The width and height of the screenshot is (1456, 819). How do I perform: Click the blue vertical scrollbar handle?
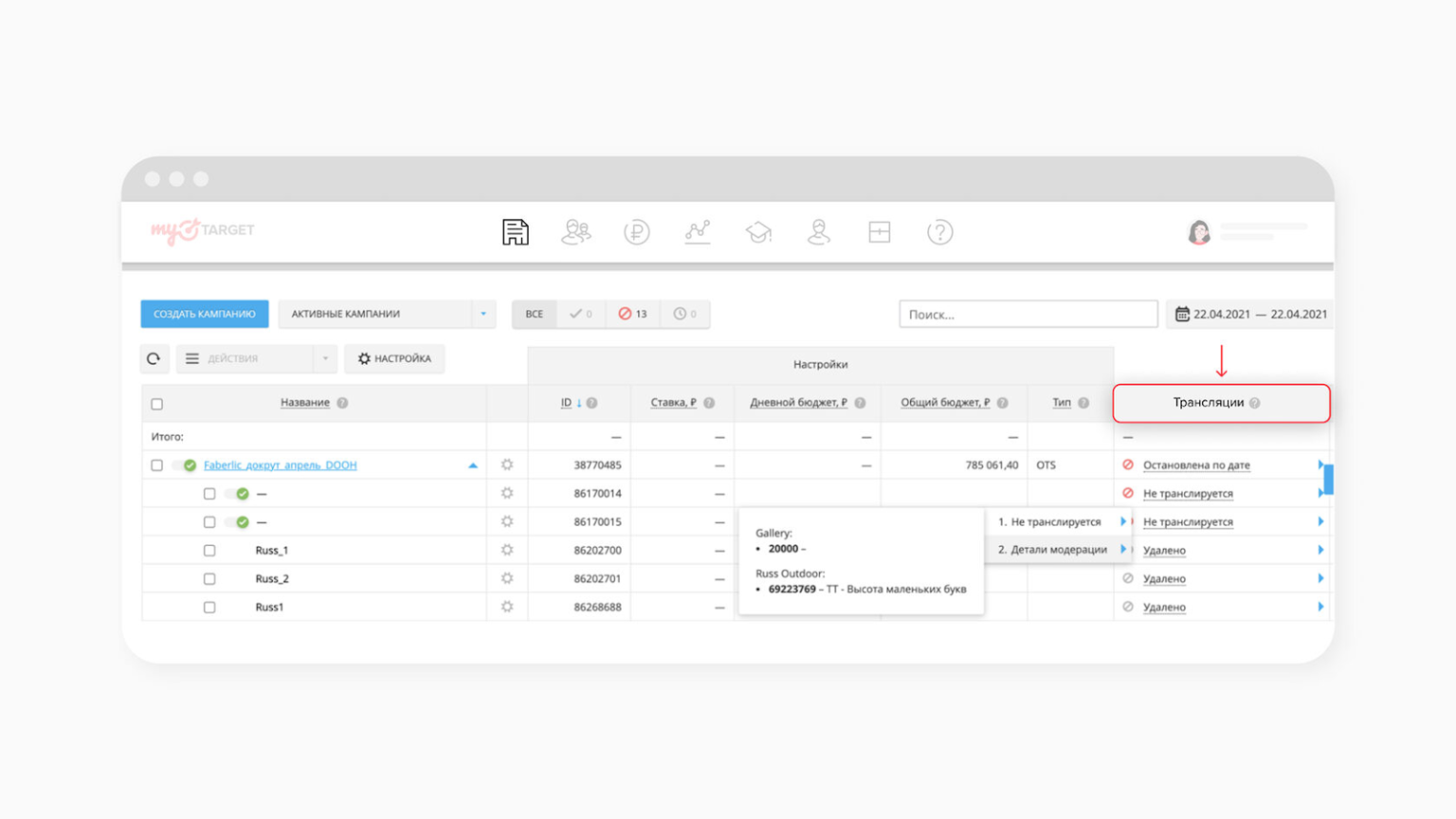(x=1328, y=479)
